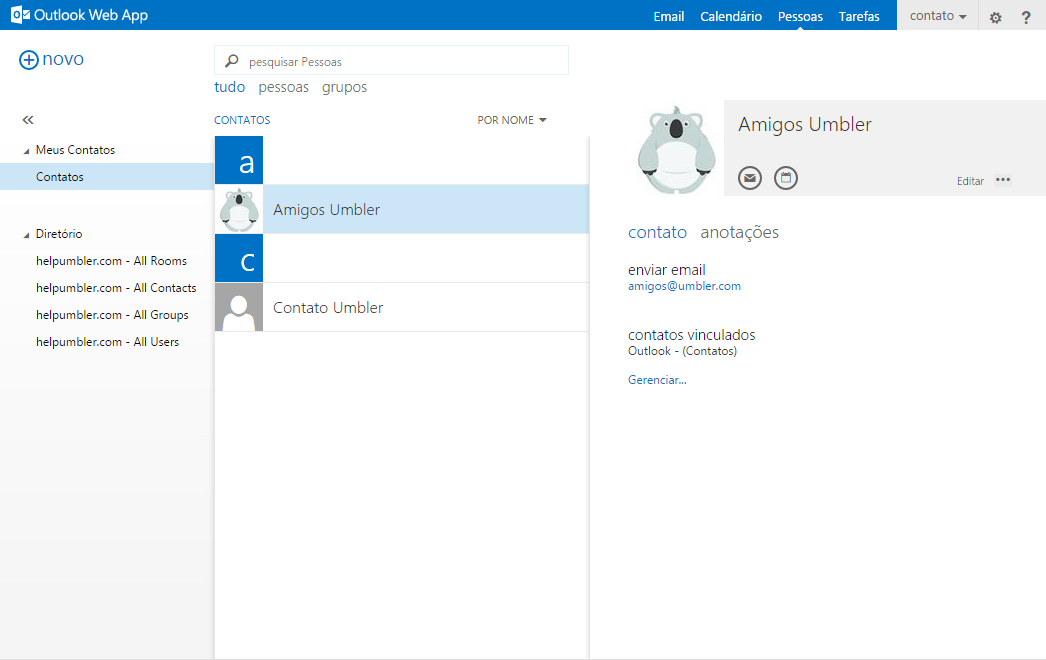This screenshot has width=1046, height=660.
Task: Collapse the 'Meus Contatos' tree section
Action: point(26,151)
